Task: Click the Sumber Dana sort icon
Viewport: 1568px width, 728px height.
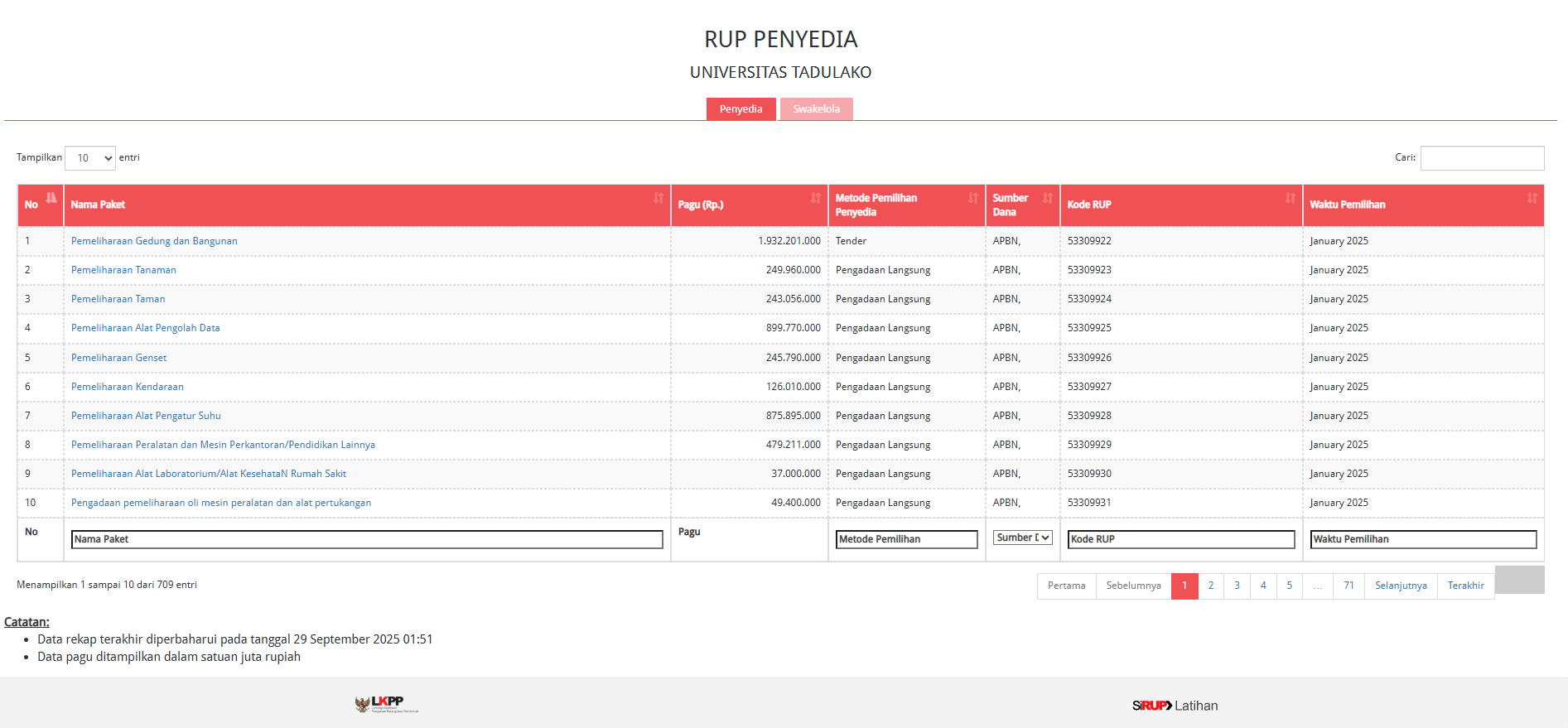Action: click(x=1047, y=198)
